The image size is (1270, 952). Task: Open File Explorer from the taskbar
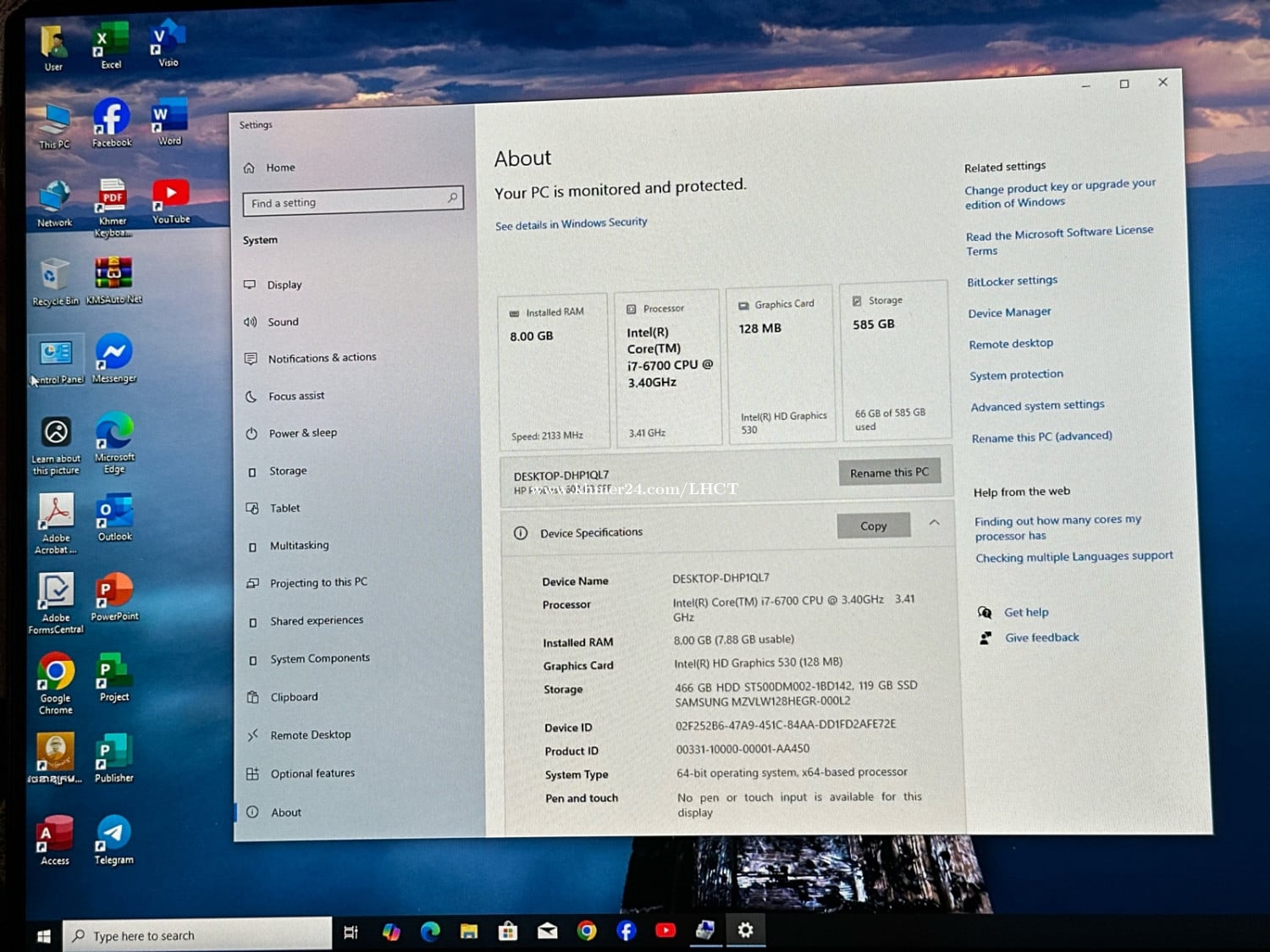(x=469, y=932)
